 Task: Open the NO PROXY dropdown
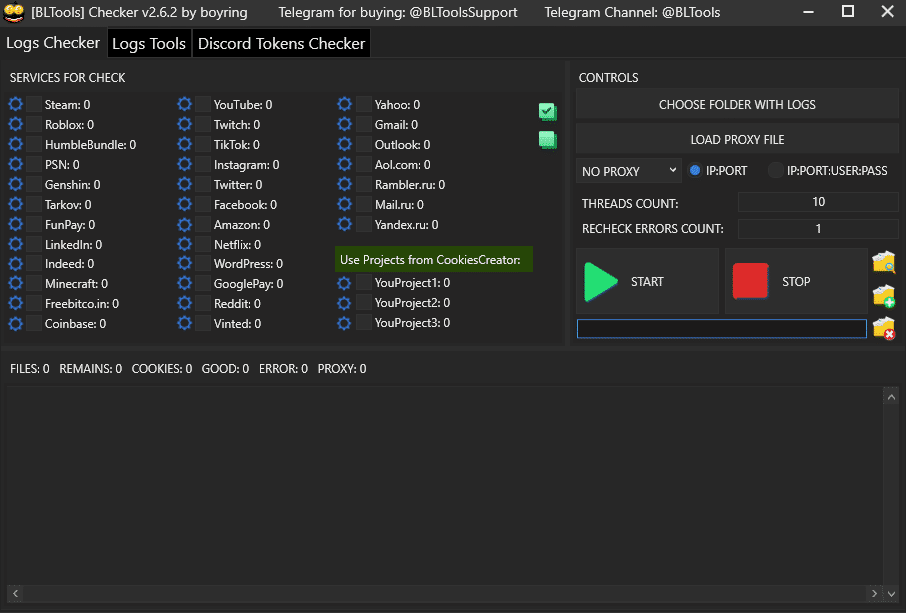[628, 170]
